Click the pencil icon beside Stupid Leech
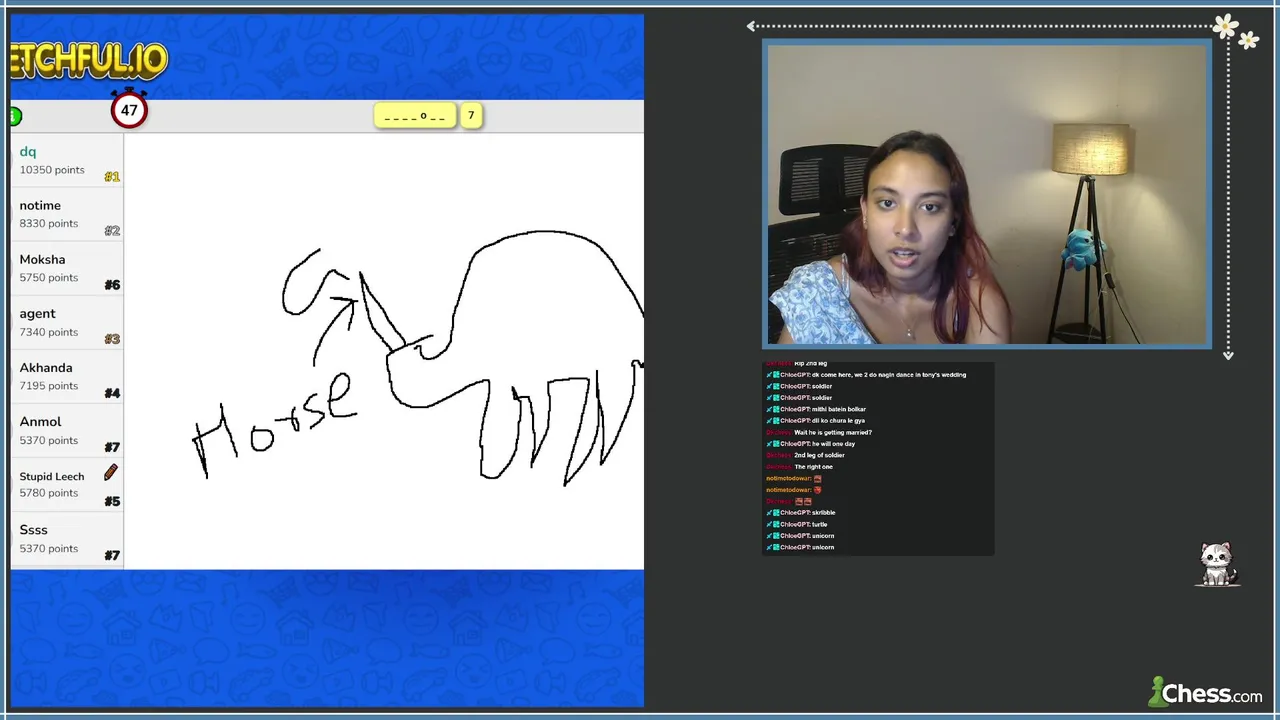The width and height of the screenshot is (1280, 720). 110,472
